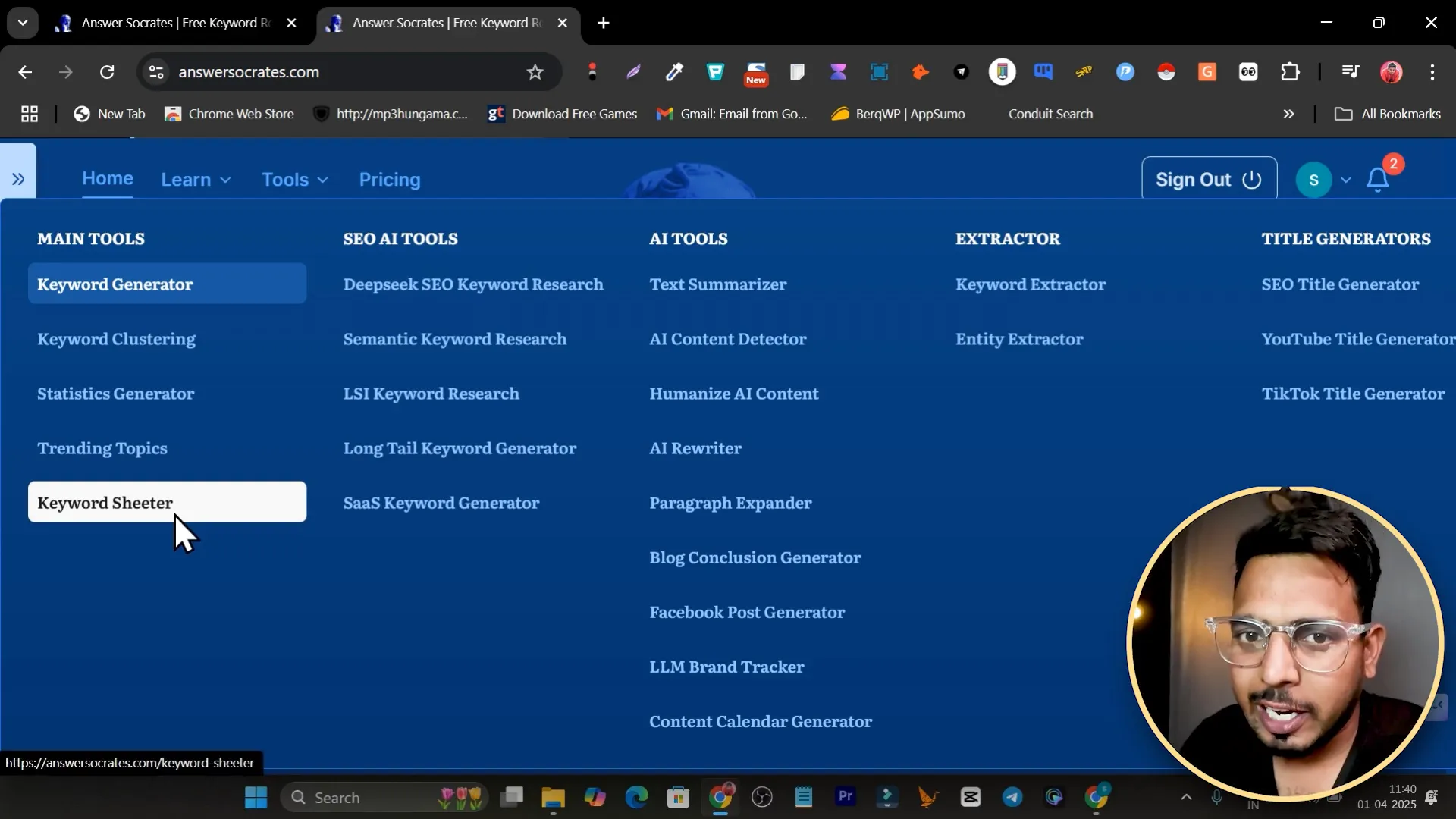The height and width of the screenshot is (819, 1456).
Task: Open the Keyword Sheeter tool
Action: pos(105,503)
